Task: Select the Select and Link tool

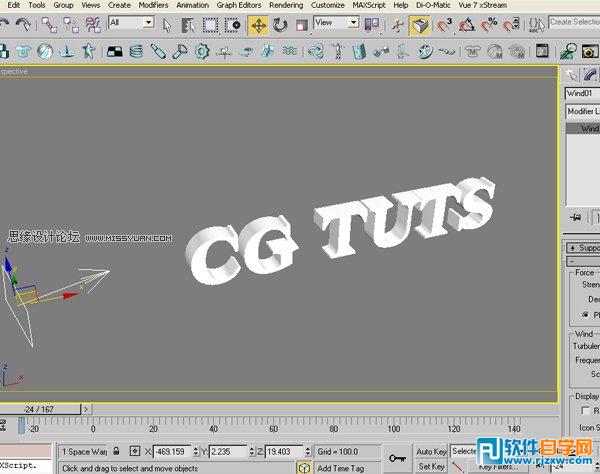Action: pos(49,25)
